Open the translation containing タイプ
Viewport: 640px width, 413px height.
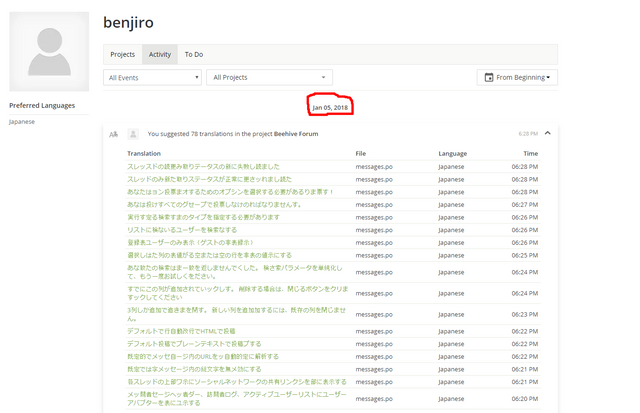click(x=203, y=217)
